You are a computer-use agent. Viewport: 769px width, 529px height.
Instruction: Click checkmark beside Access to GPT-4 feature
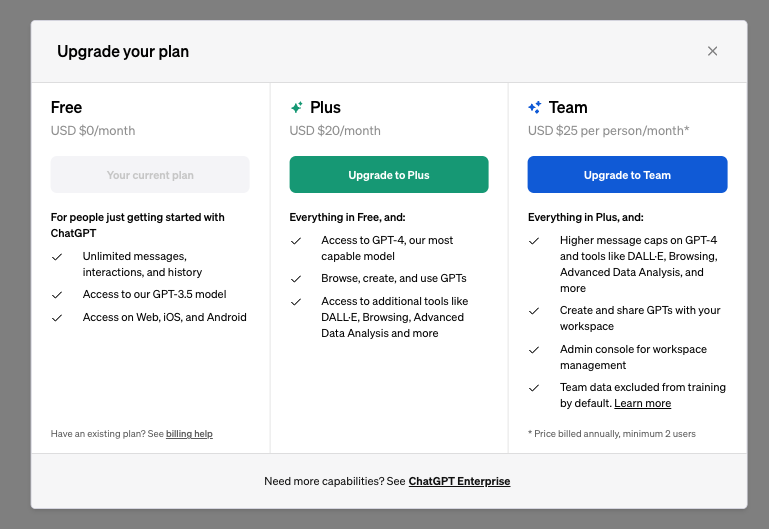[296, 241]
